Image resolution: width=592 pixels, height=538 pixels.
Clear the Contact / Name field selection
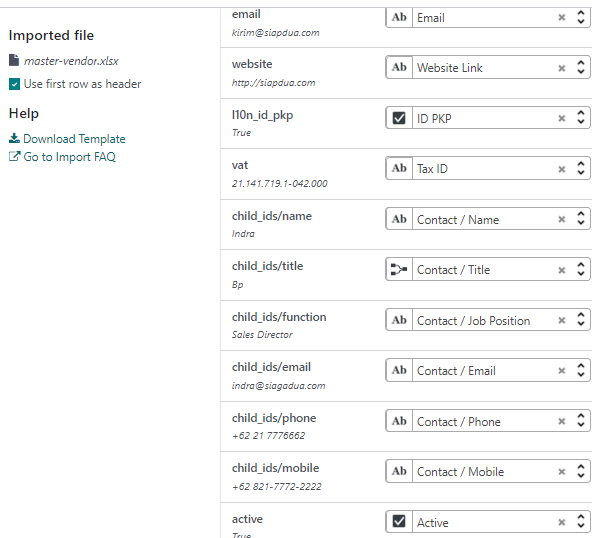[x=562, y=219]
